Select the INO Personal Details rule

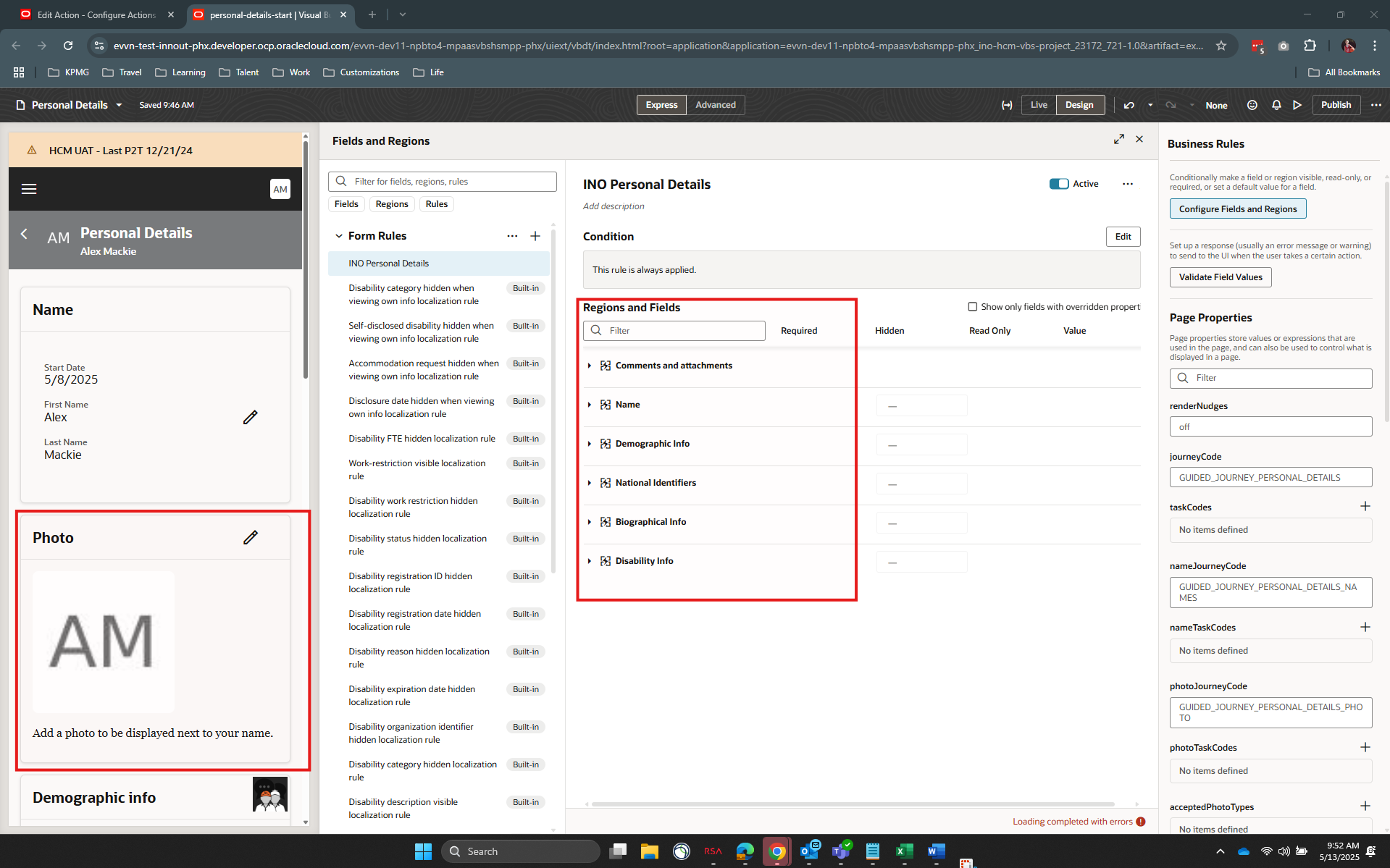[x=439, y=264]
